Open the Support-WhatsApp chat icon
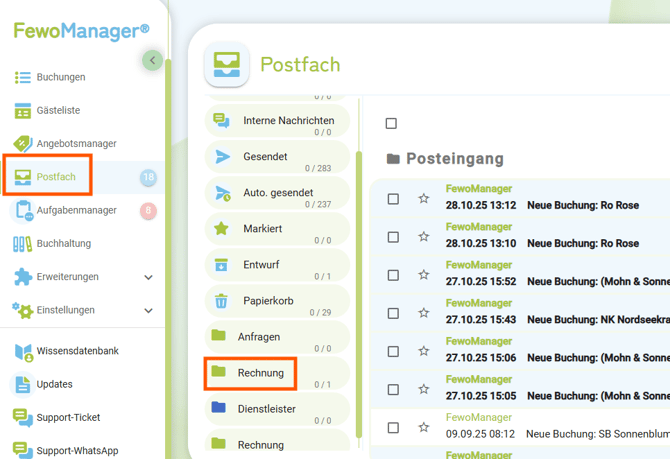Screen dimensions: 670x459 click(x=23, y=450)
